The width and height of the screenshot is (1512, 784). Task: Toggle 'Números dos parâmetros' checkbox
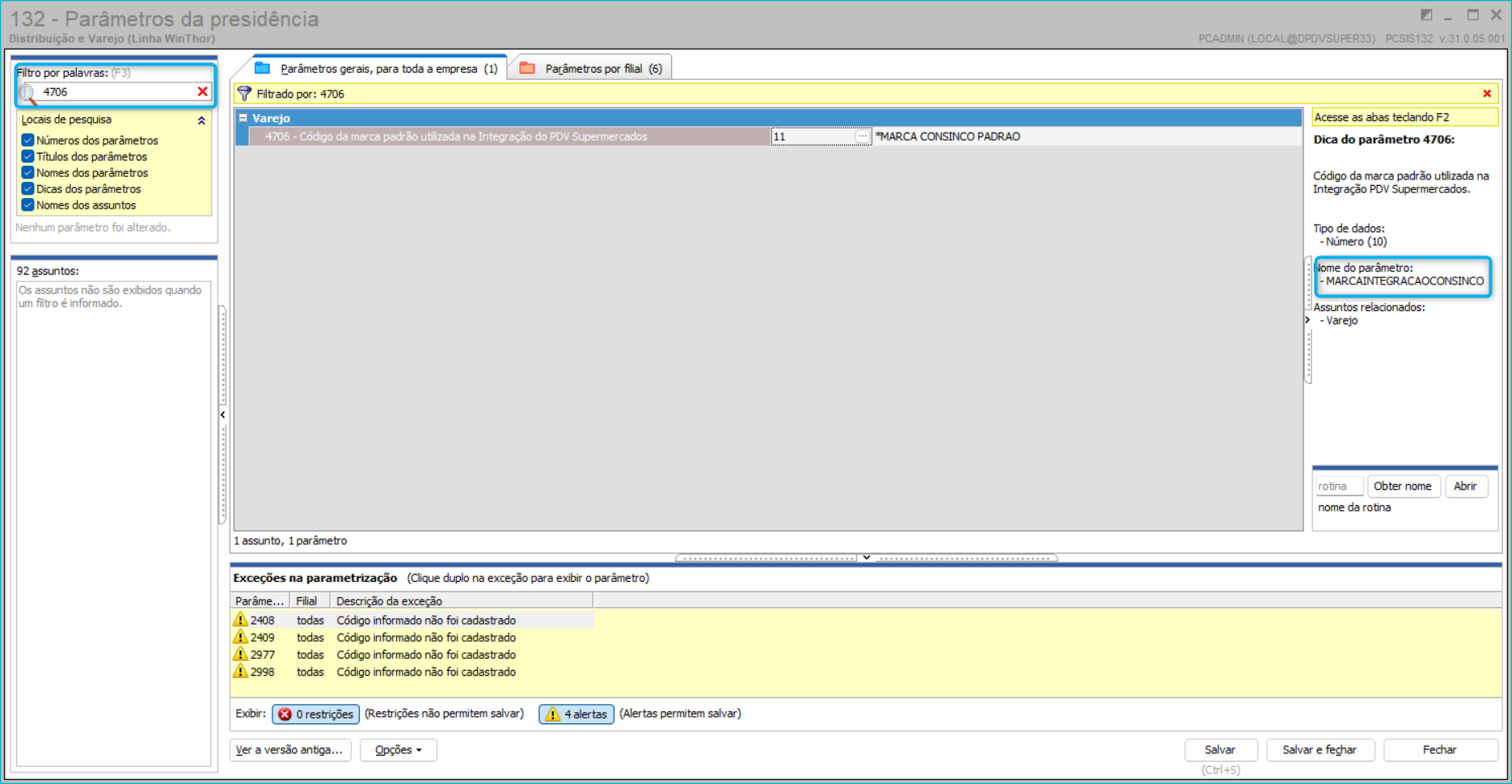(27, 141)
